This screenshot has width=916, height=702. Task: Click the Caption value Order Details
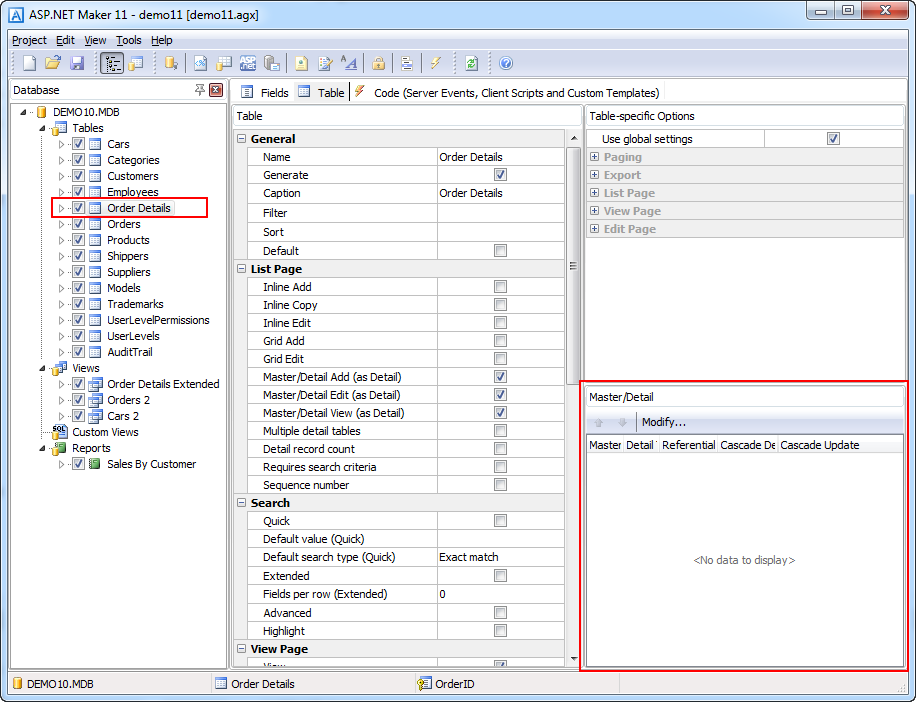(x=501, y=193)
